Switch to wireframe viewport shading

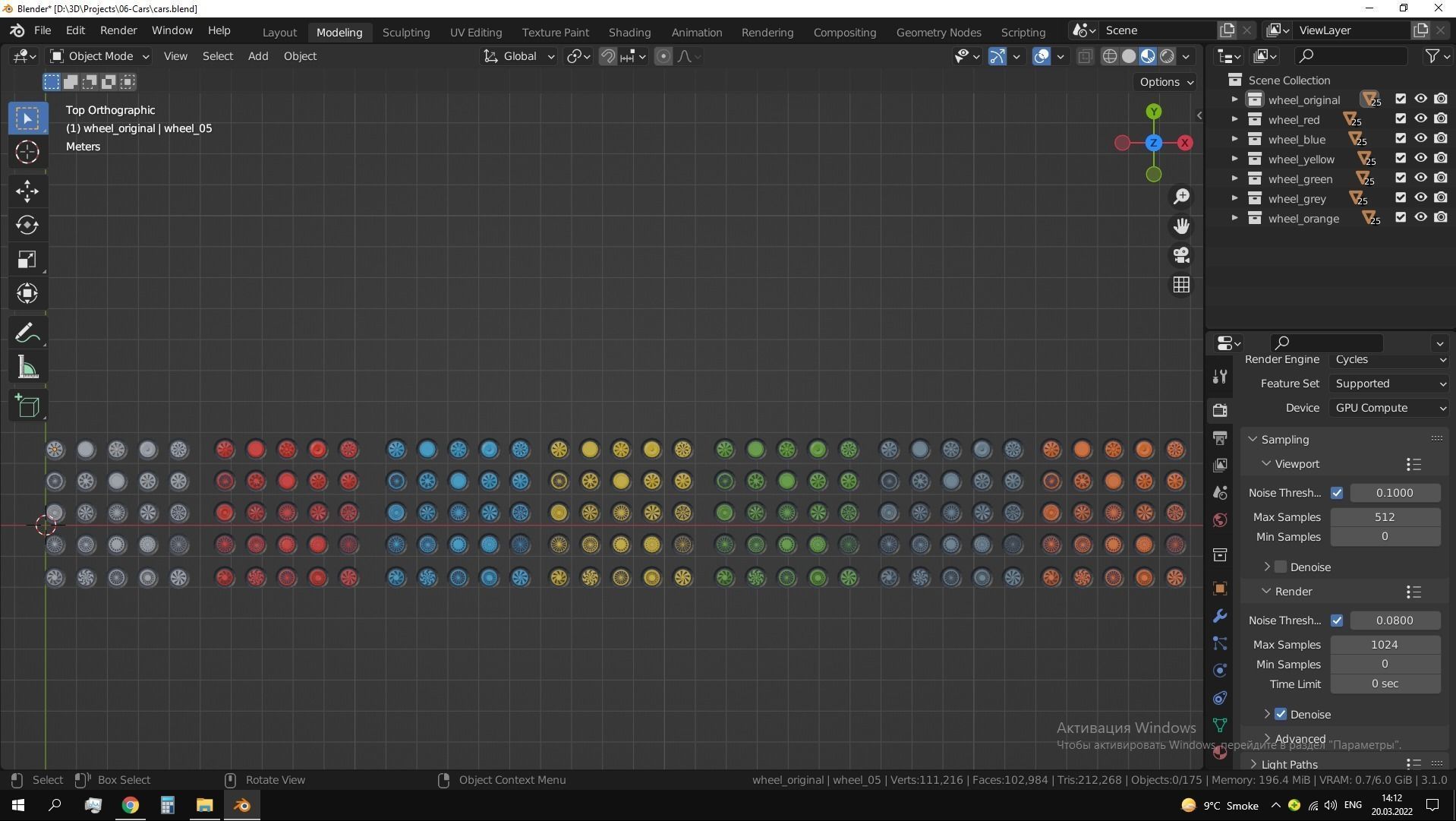1110,56
